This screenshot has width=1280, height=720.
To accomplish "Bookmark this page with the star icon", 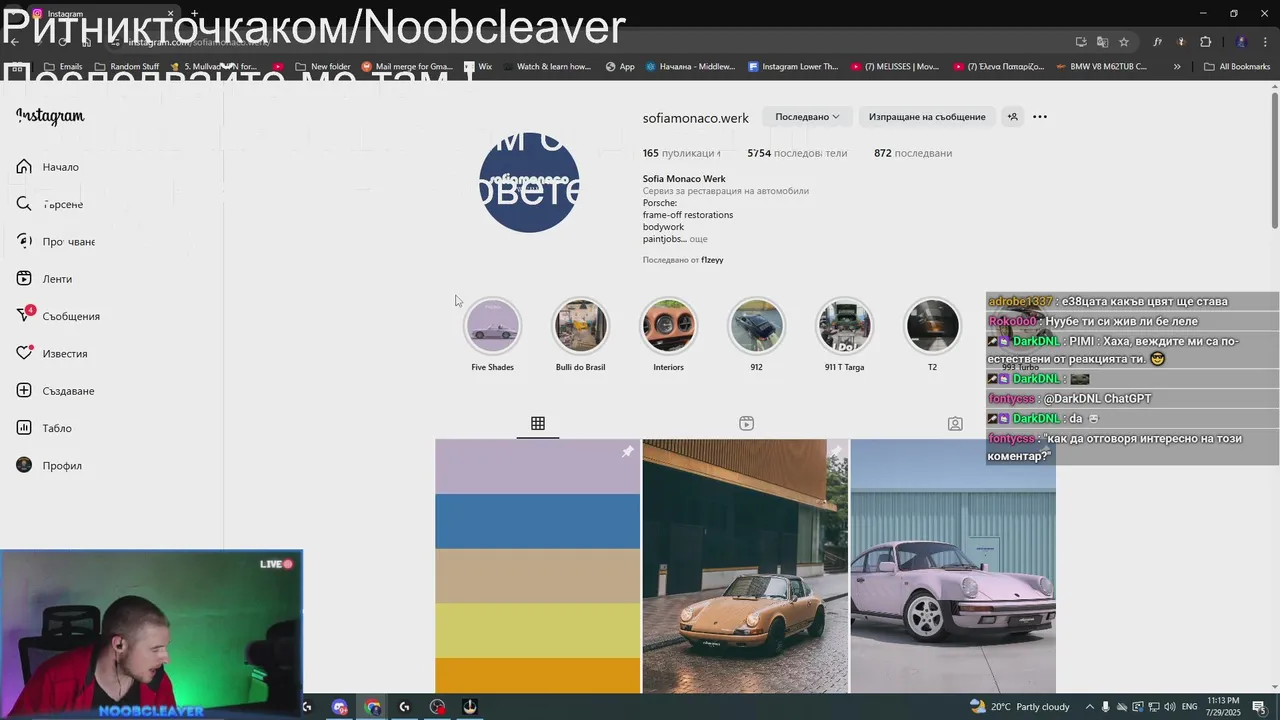I will pos(1124,42).
